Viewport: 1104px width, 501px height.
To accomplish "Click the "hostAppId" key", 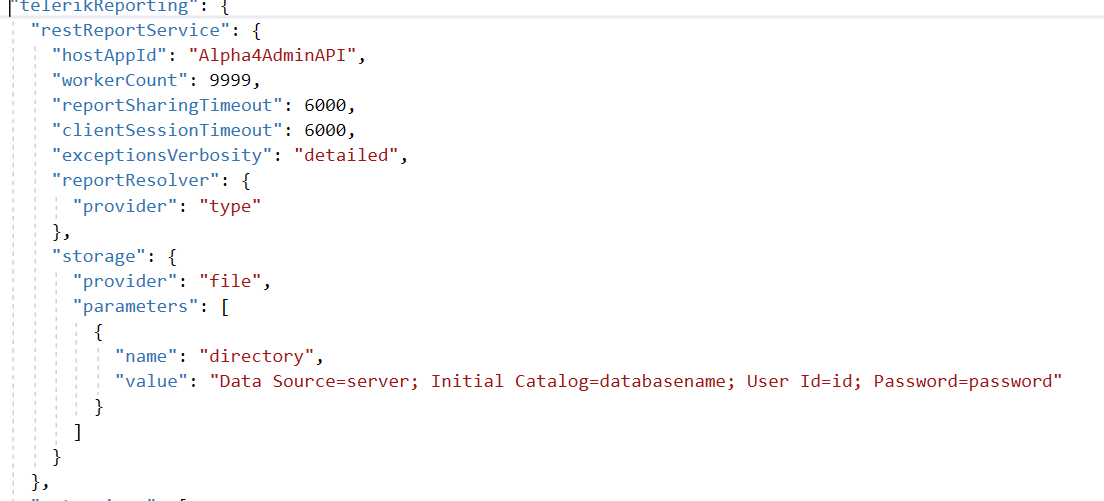I will click(x=111, y=56).
